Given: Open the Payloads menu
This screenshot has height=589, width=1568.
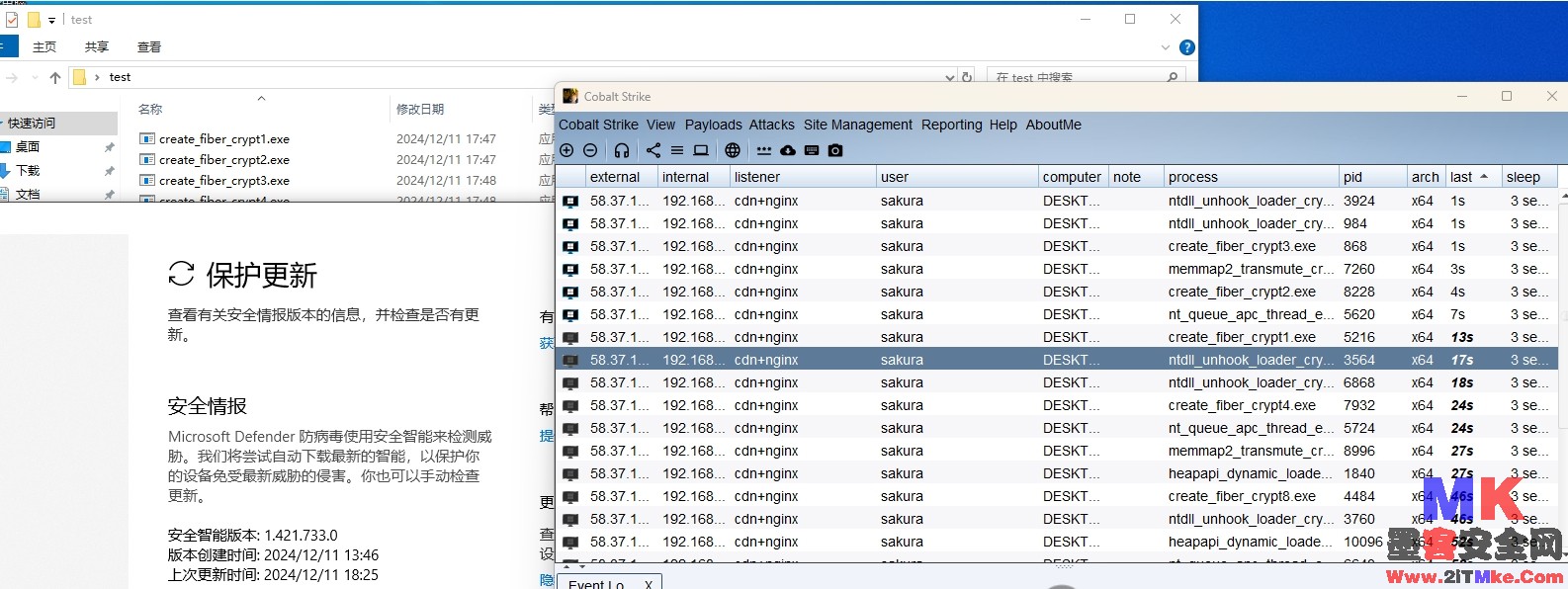Looking at the screenshot, I should pyautogui.click(x=713, y=125).
